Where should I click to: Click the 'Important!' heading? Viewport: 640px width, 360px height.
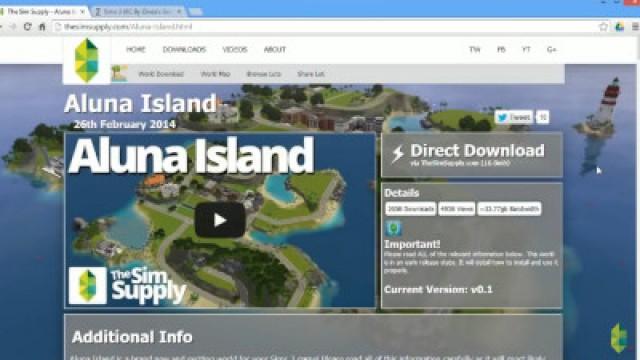pyautogui.click(x=412, y=244)
